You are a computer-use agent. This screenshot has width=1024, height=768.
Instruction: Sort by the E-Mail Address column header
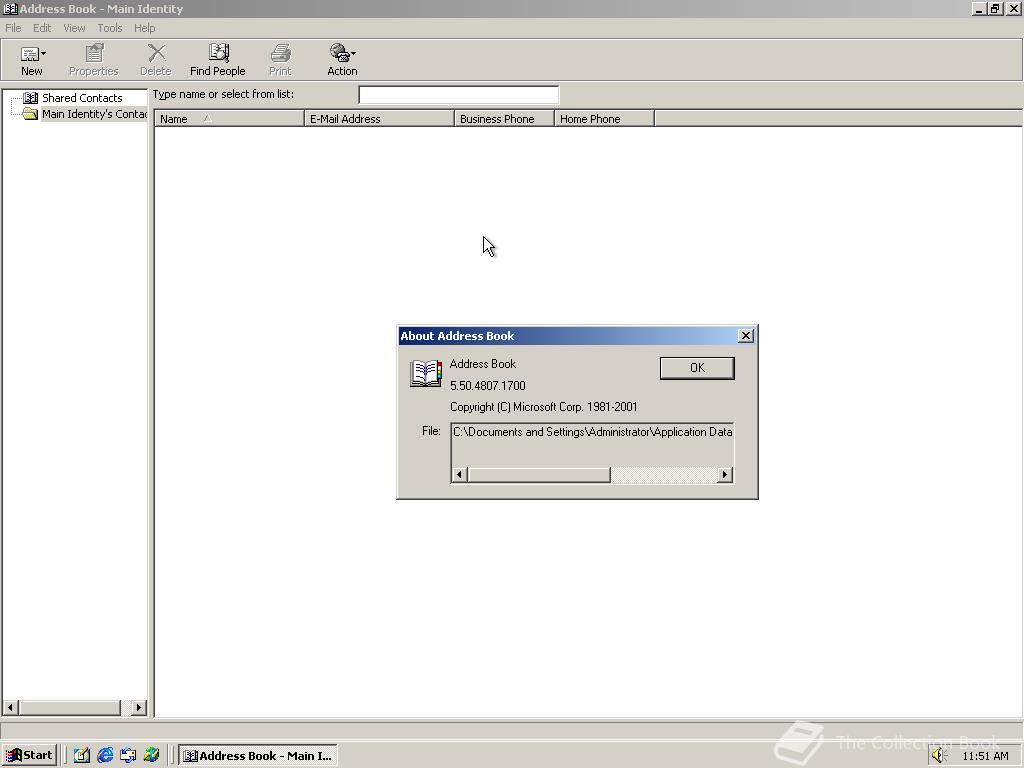coord(379,119)
